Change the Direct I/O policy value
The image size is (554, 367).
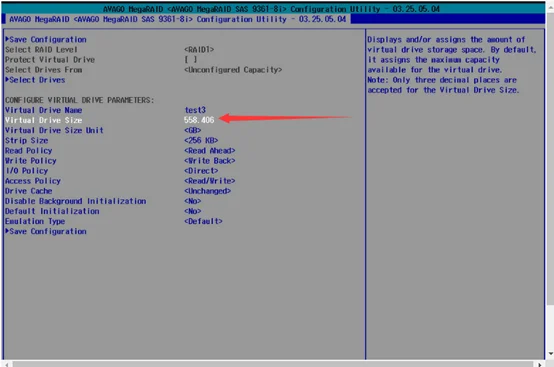pyautogui.click(x=201, y=171)
